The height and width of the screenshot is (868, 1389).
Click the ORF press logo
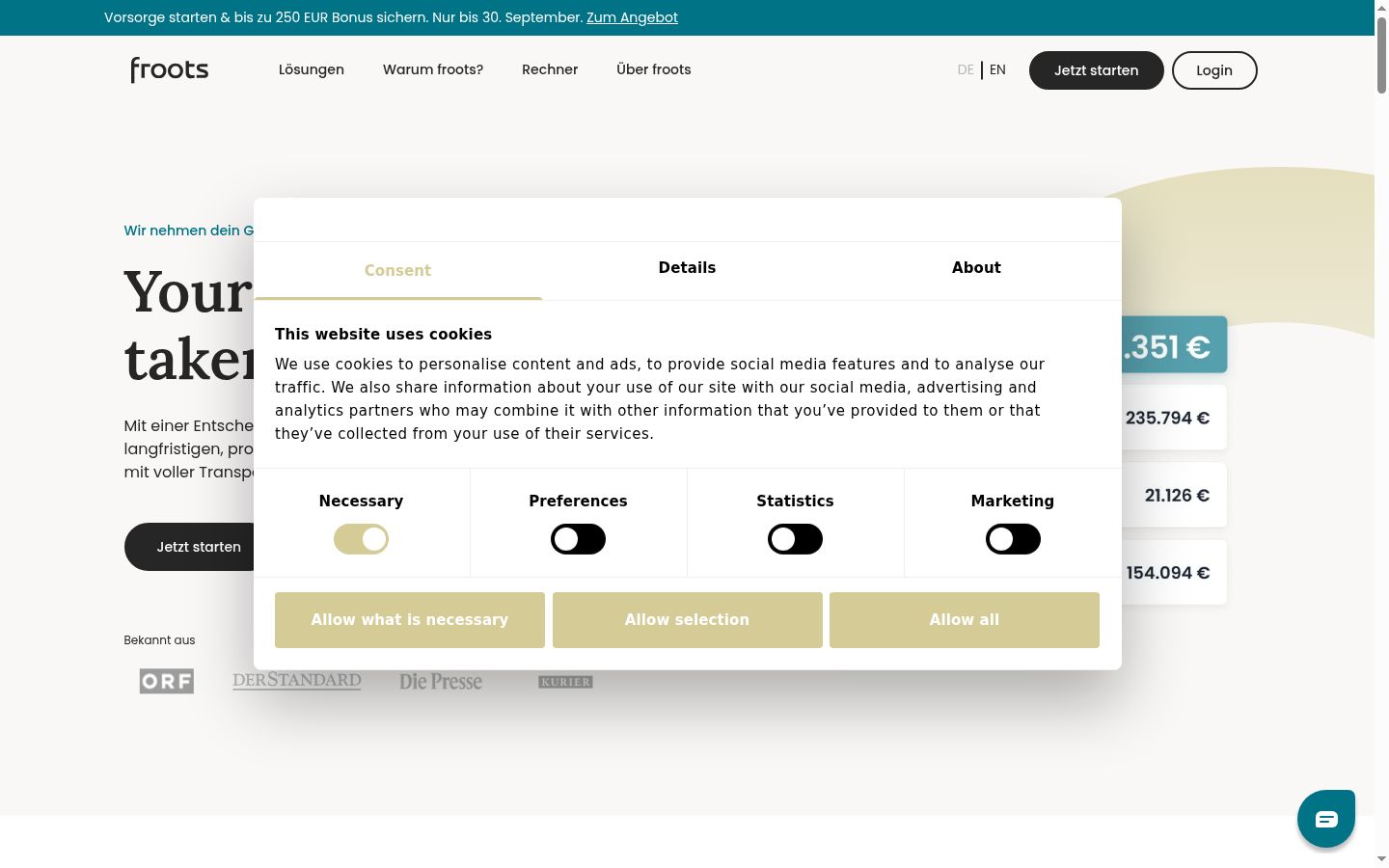(x=167, y=681)
